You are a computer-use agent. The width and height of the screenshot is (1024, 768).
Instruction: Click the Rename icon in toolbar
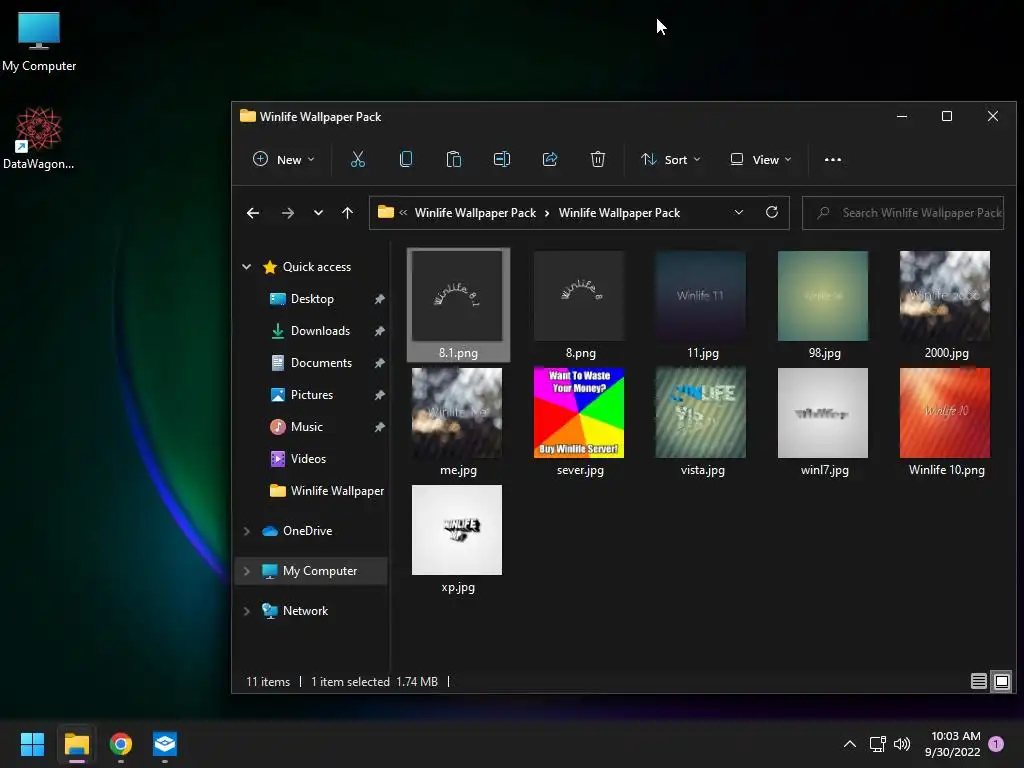pyautogui.click(x=502, y=159)
